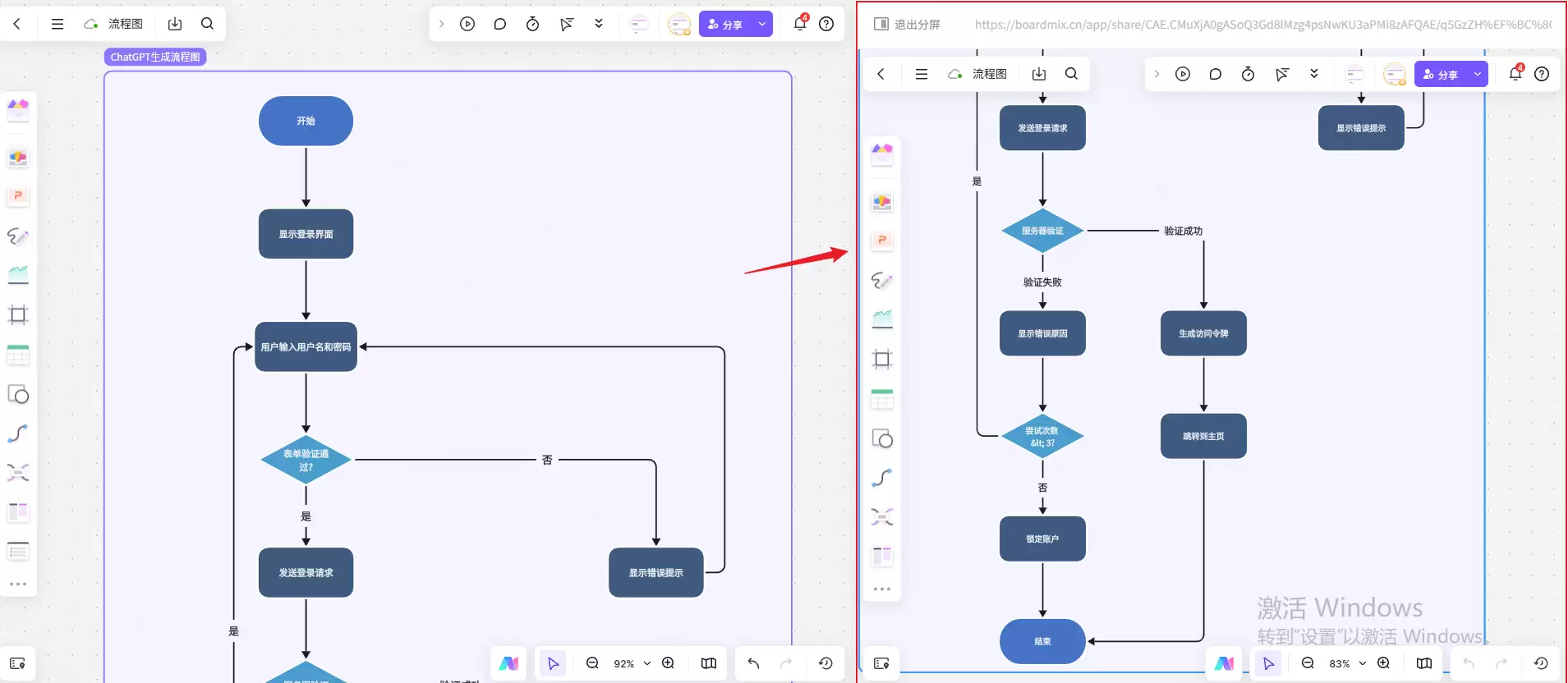
Task: Undo last action in left window
Action: coord(753,663)
